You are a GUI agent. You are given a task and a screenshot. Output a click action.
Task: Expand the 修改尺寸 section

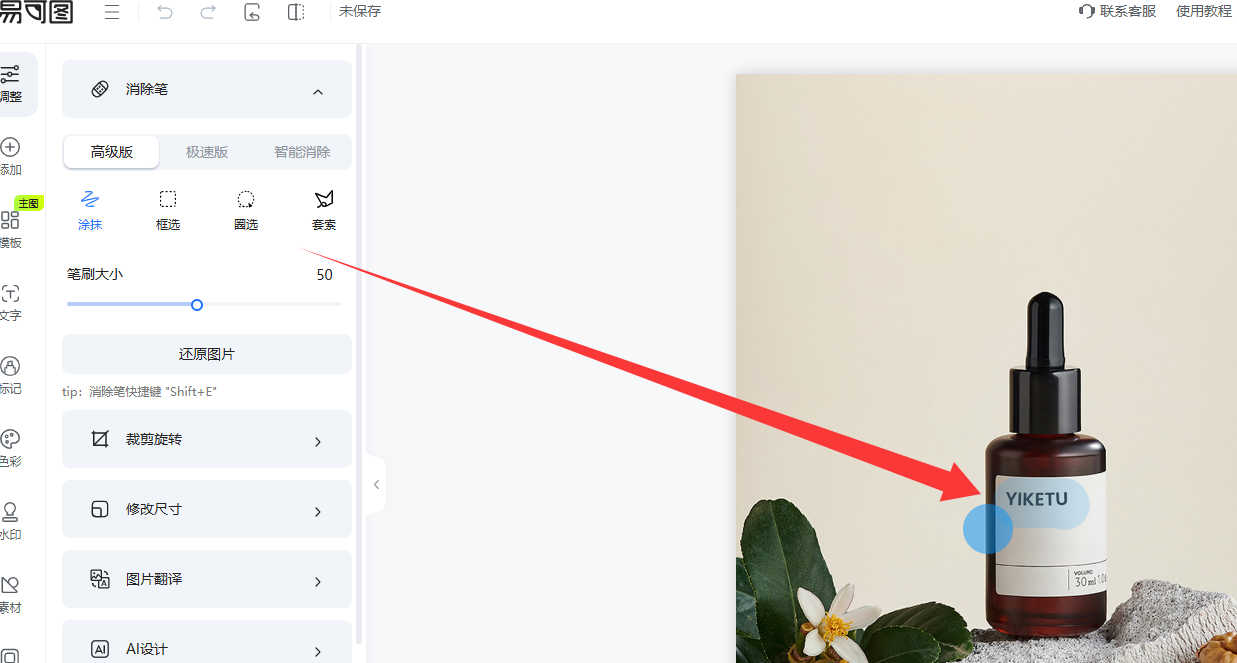[207, 509]
